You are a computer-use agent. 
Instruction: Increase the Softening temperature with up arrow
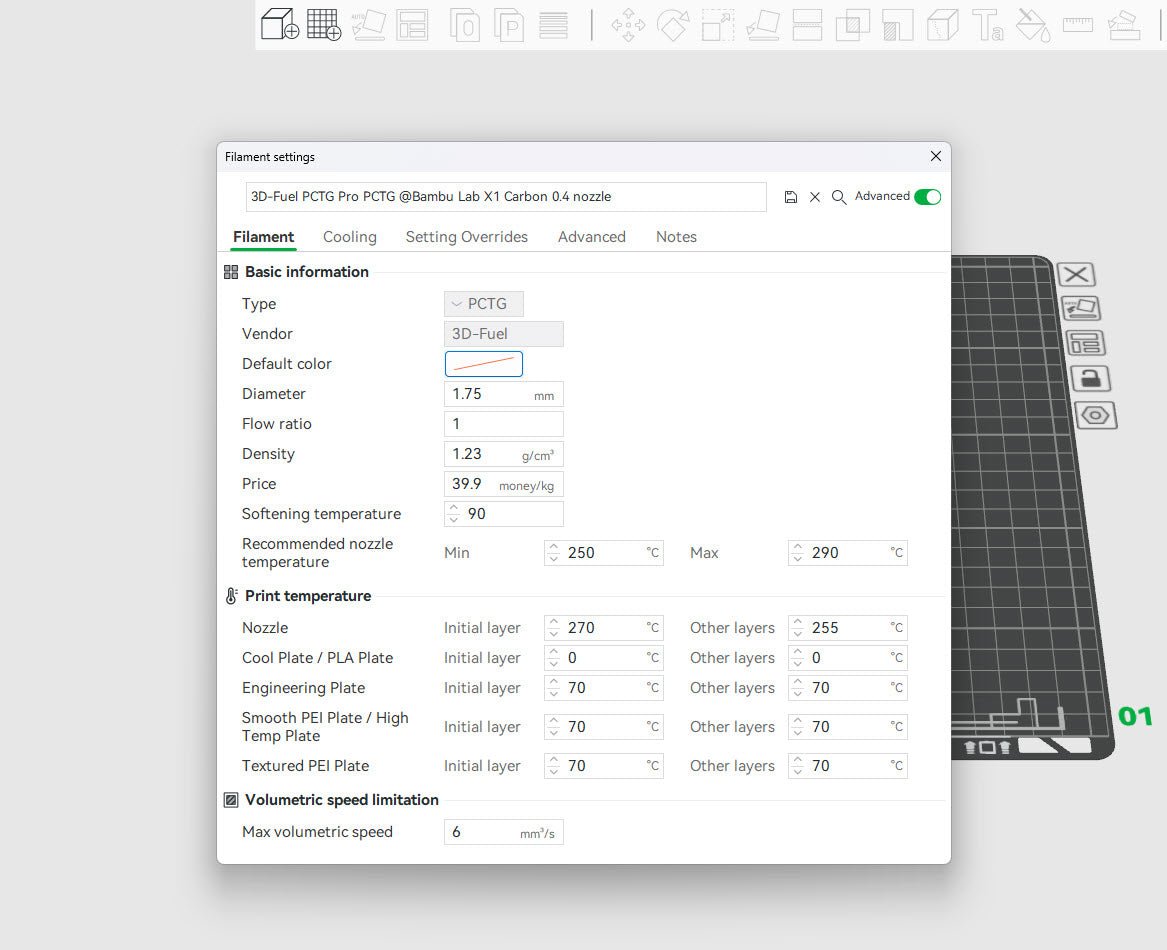pos(454,508)
